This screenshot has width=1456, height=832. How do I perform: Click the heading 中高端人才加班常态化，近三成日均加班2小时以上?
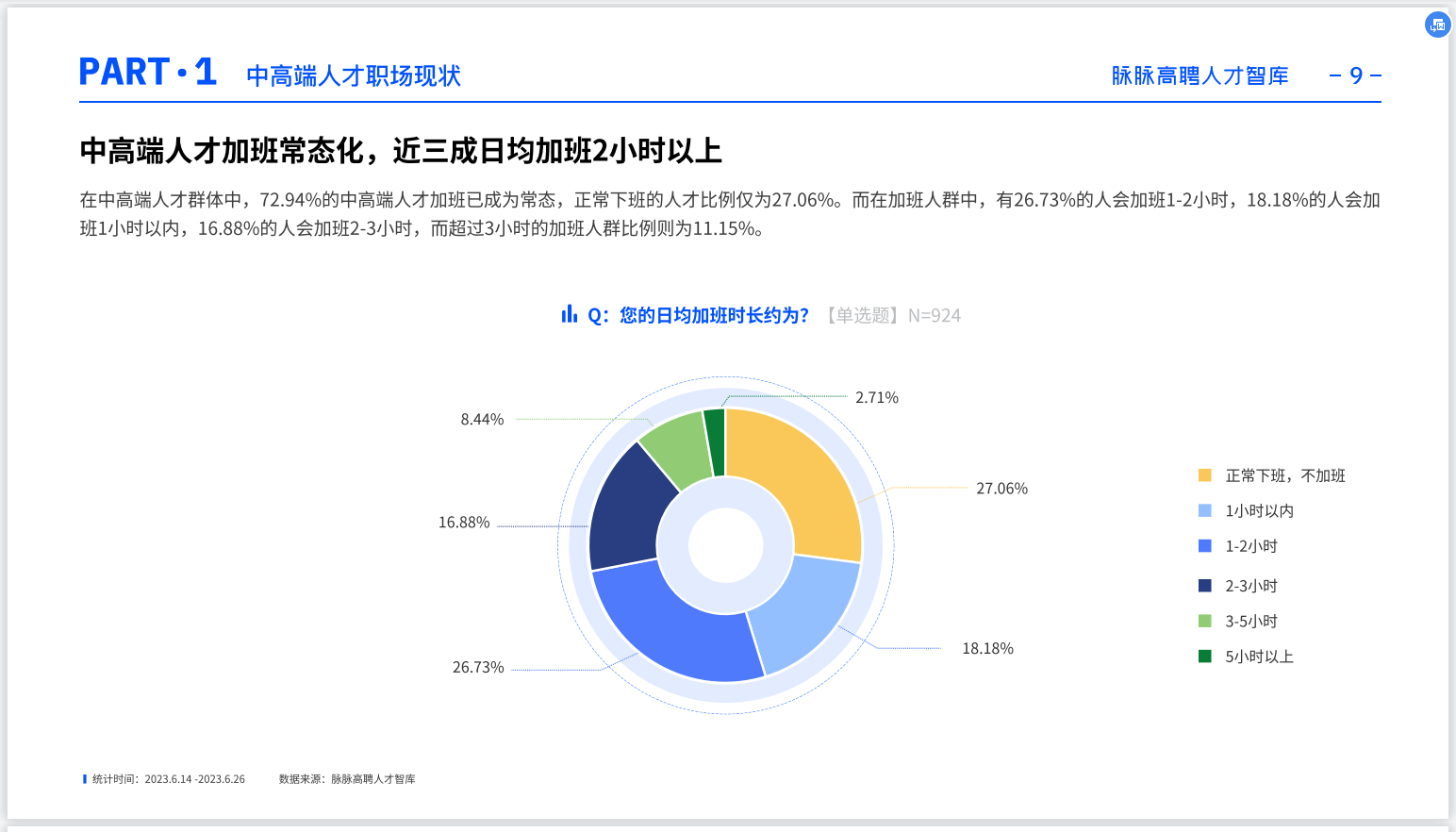(401, 151)
